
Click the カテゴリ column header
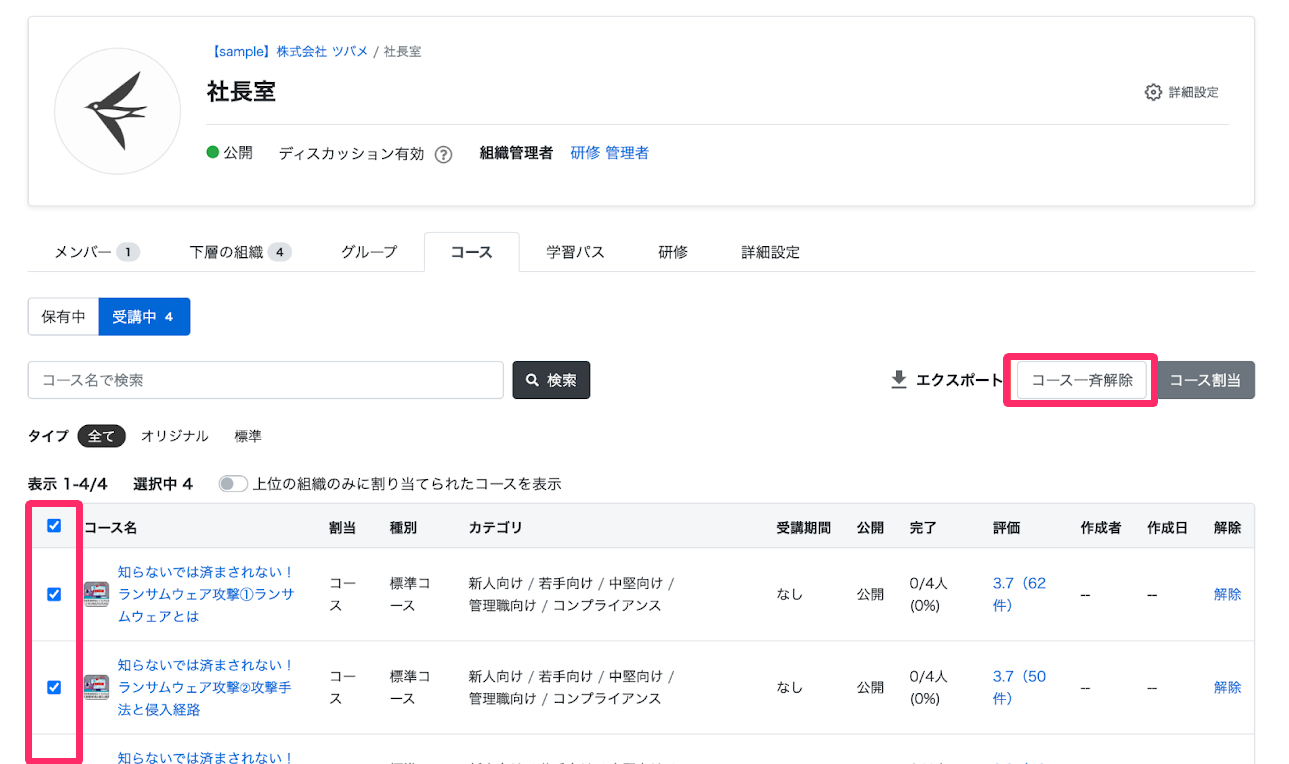click(x=495, y=527)
